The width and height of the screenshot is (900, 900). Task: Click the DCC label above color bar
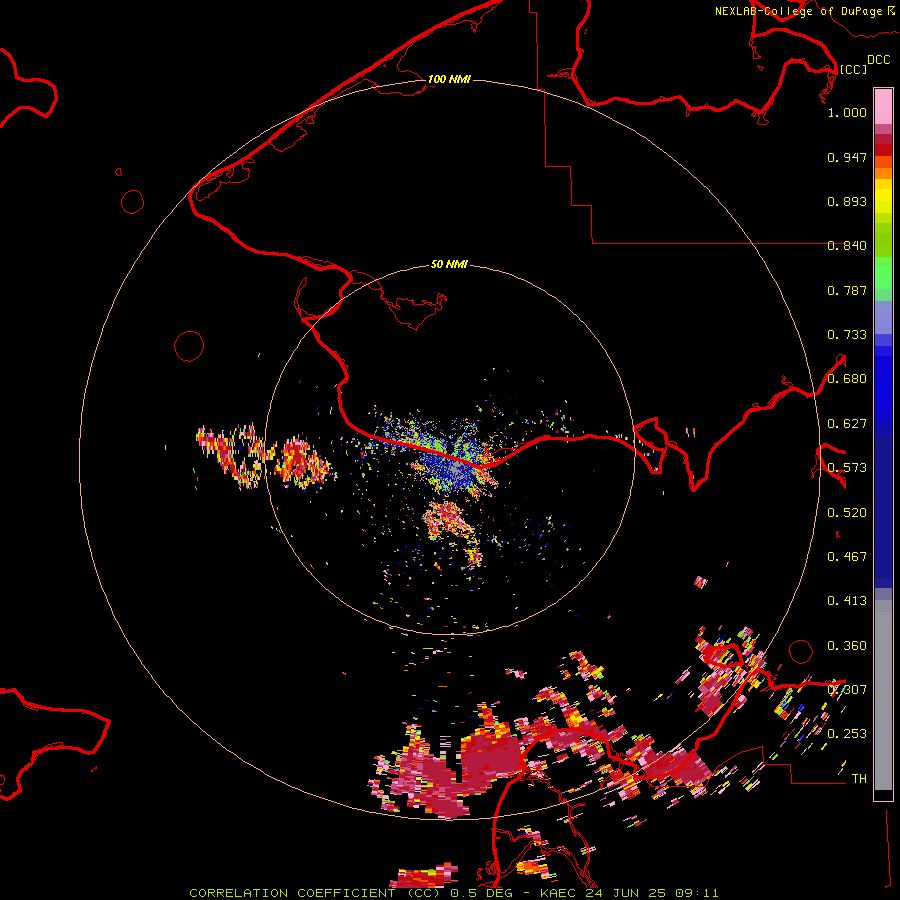point(879,60)
